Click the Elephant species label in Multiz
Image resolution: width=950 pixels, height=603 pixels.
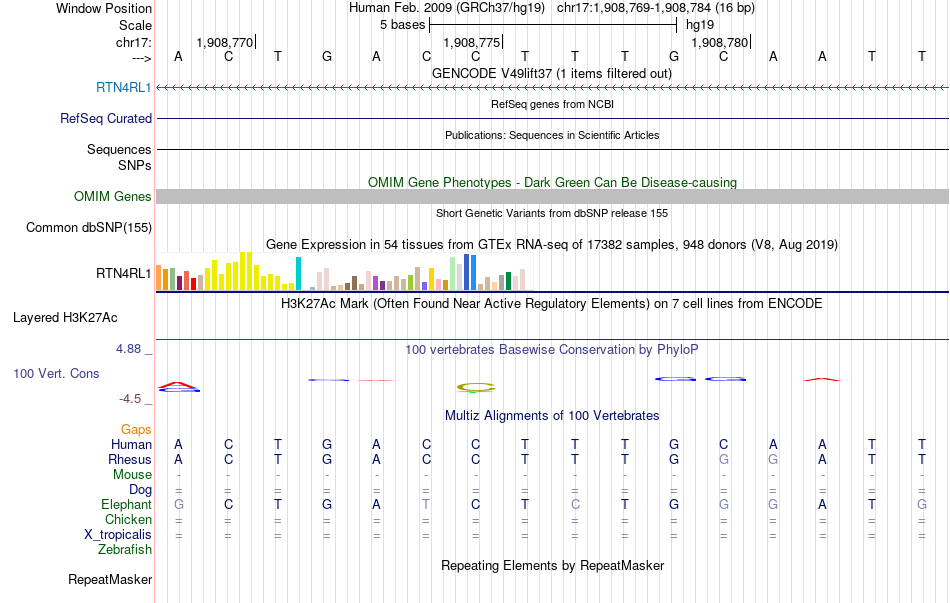(126, 505)
